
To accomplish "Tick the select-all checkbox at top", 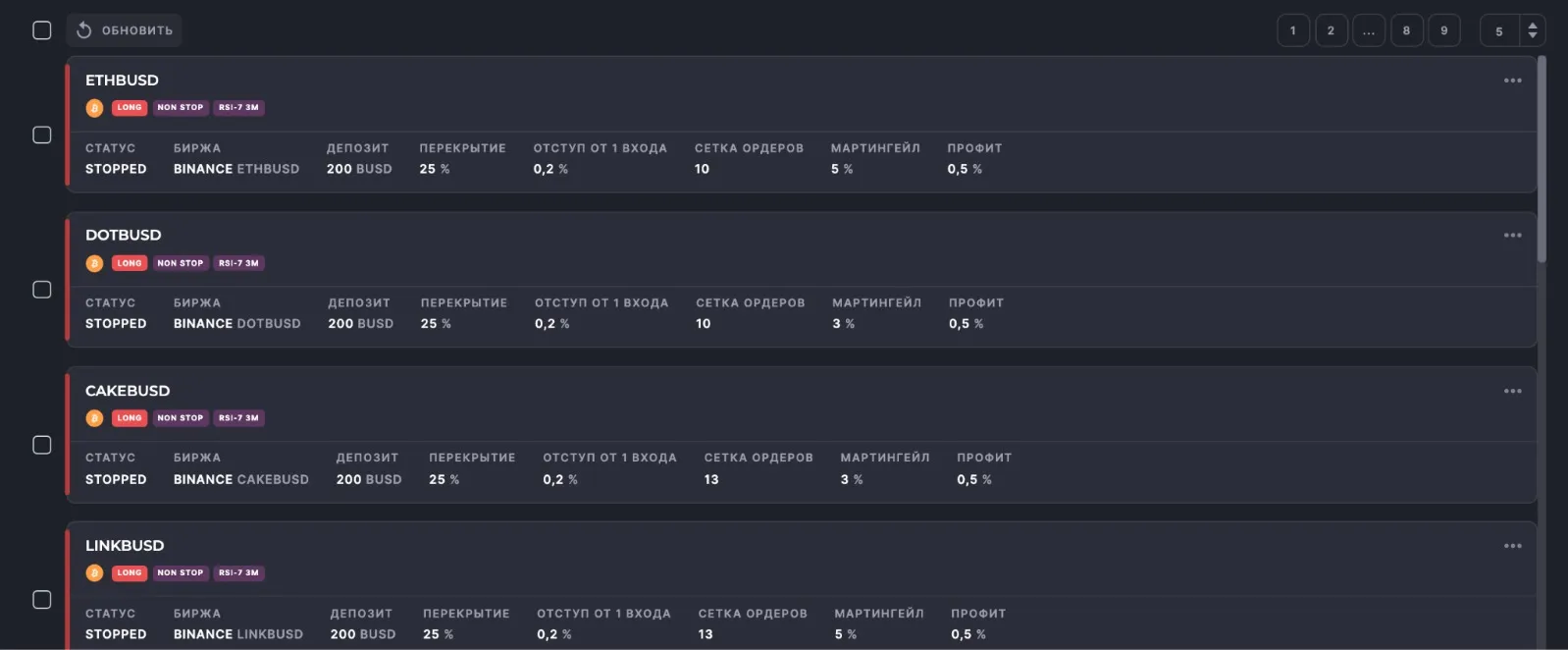I will tap(42, 30).
